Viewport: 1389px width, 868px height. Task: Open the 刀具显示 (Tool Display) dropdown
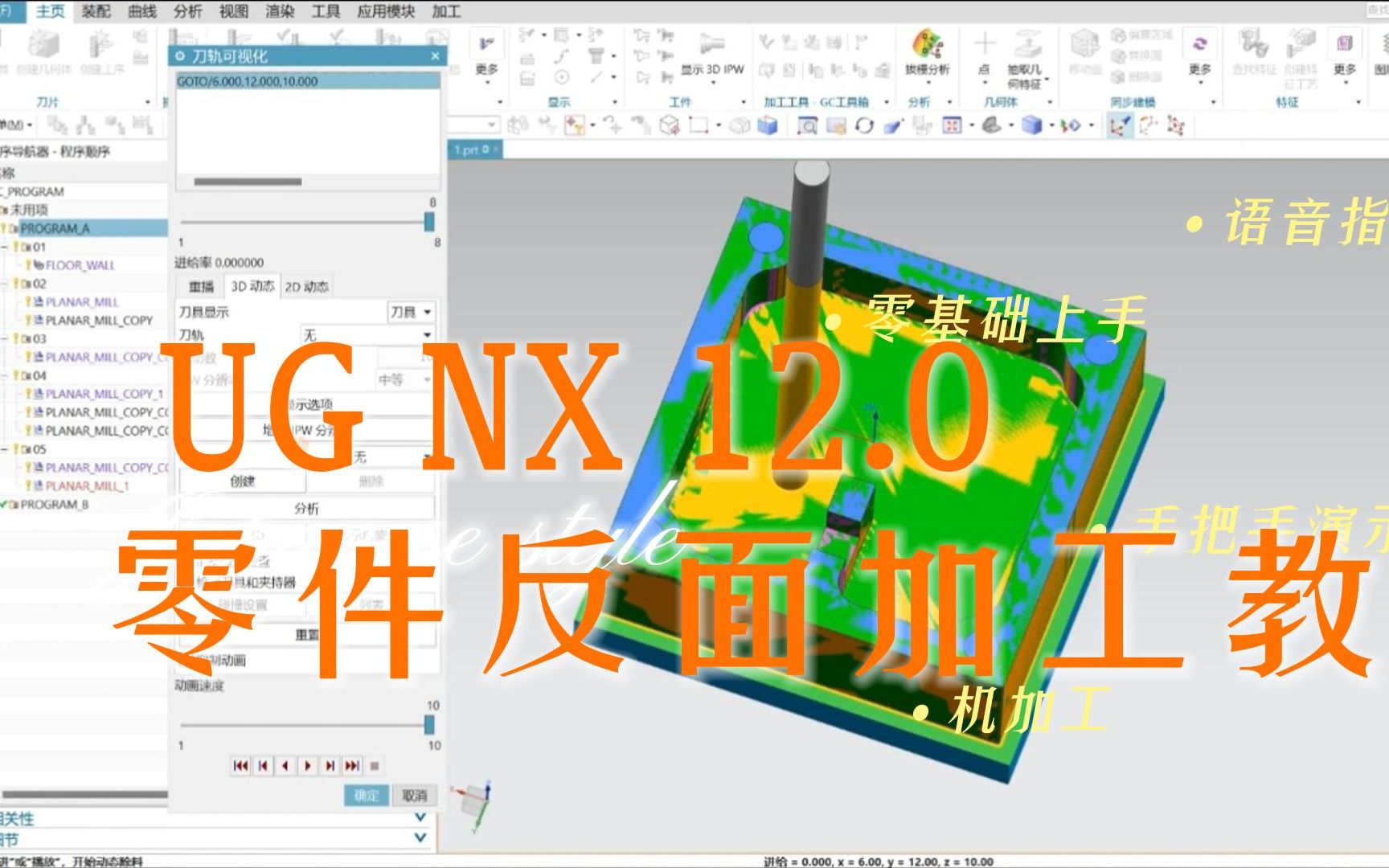411,312
